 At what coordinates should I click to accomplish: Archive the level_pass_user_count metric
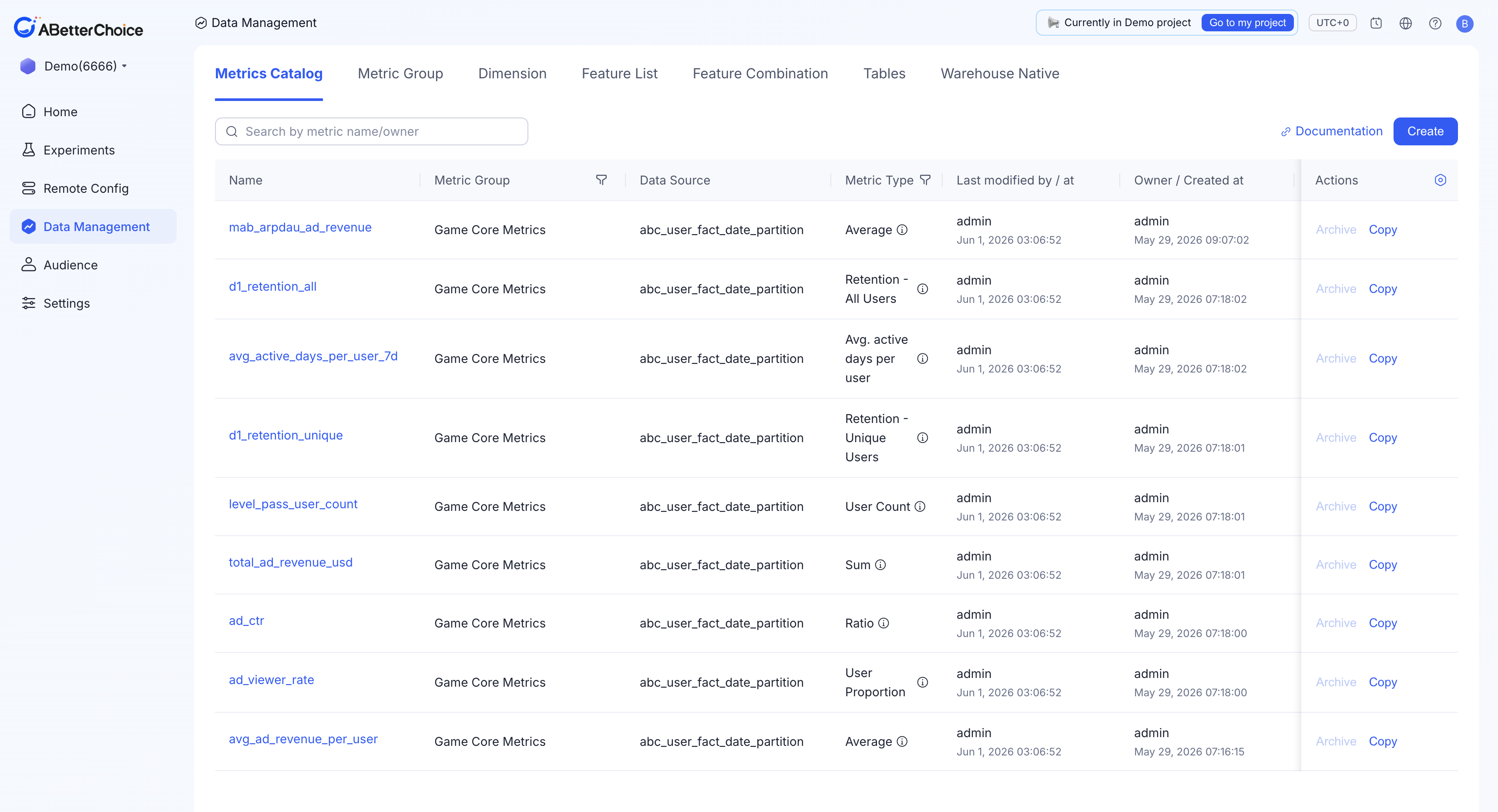click(1336, 507)
